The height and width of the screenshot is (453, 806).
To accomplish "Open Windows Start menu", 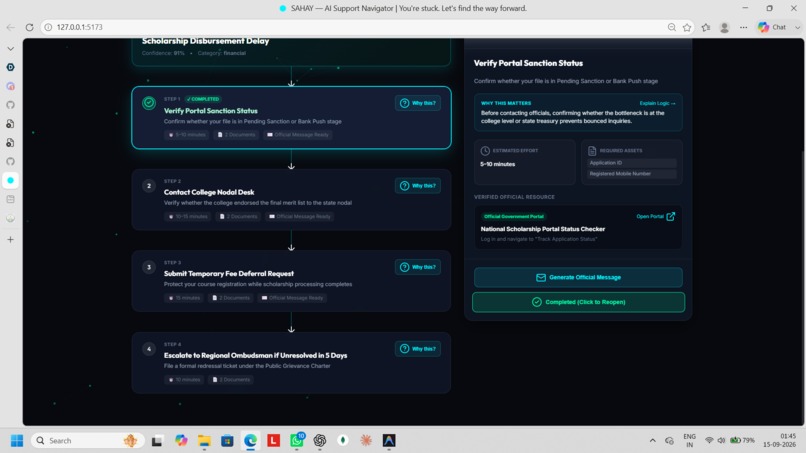I will [17, 441].
